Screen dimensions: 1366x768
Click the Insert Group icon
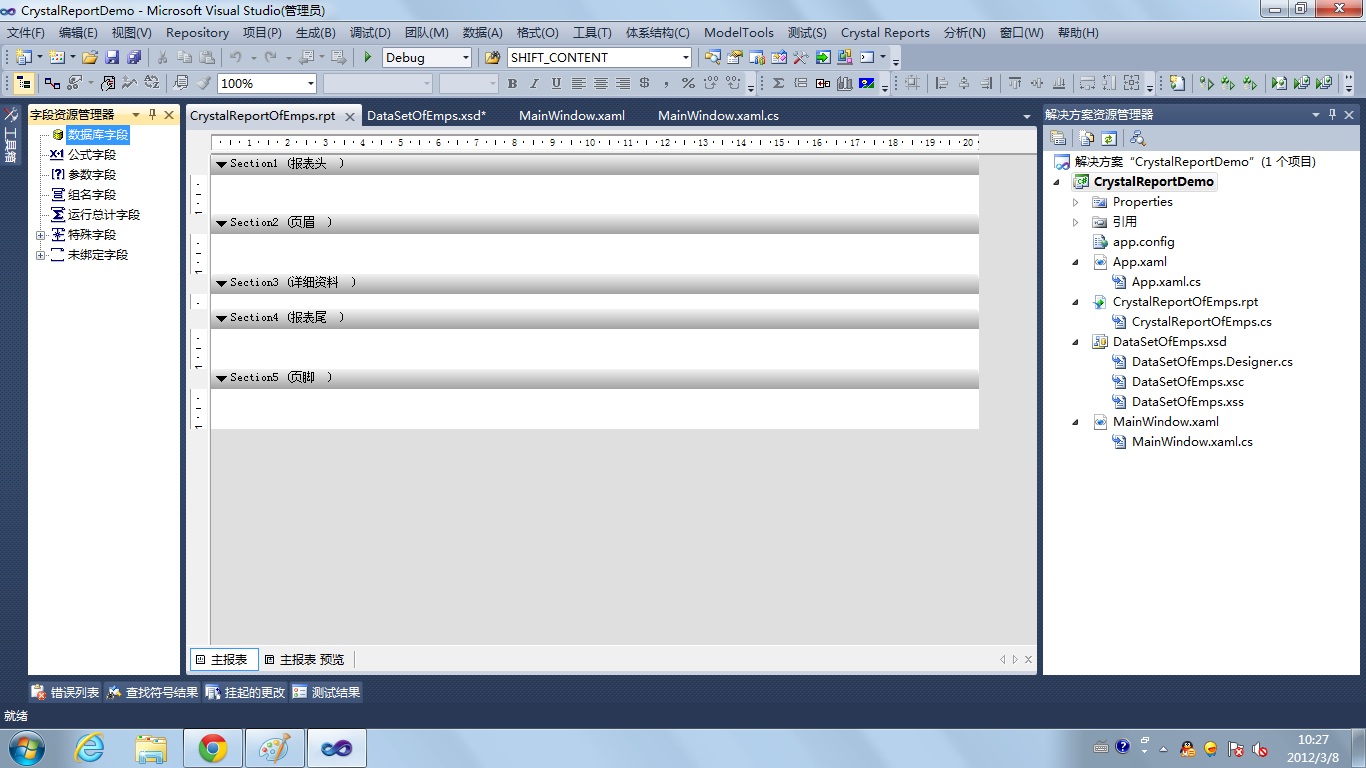800,83
